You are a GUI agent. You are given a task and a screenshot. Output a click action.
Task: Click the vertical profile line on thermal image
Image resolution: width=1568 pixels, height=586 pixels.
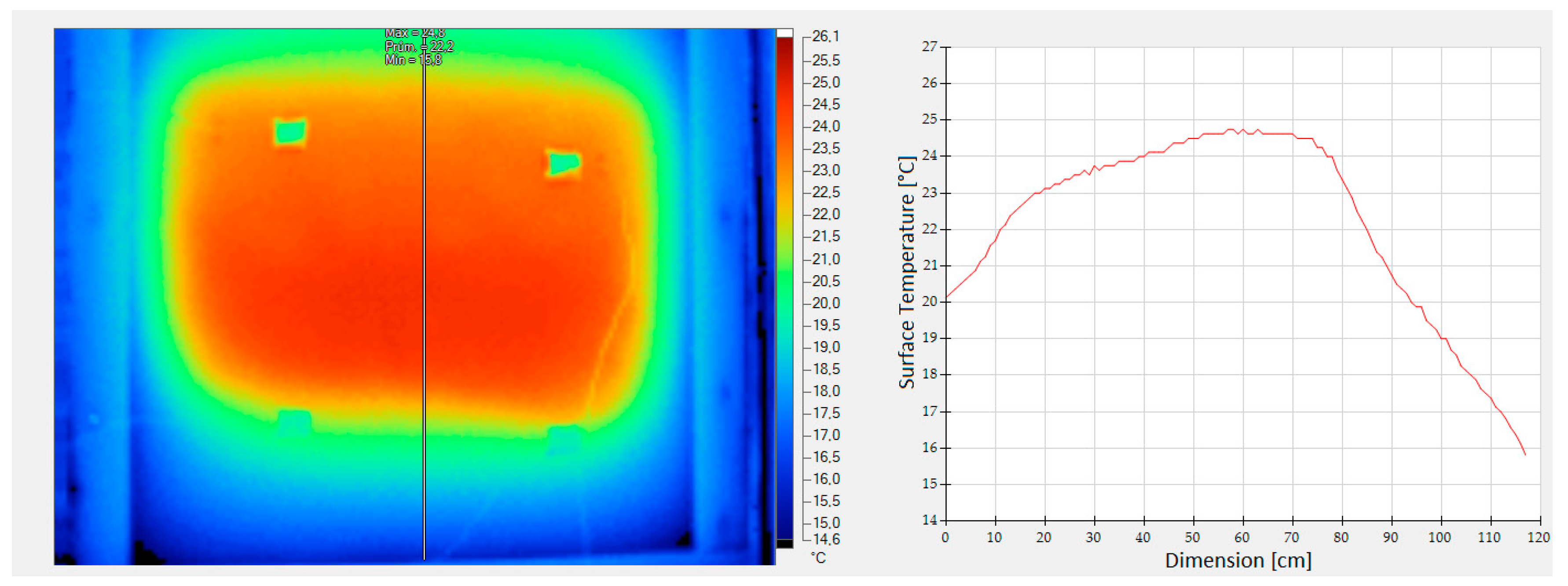424,304
